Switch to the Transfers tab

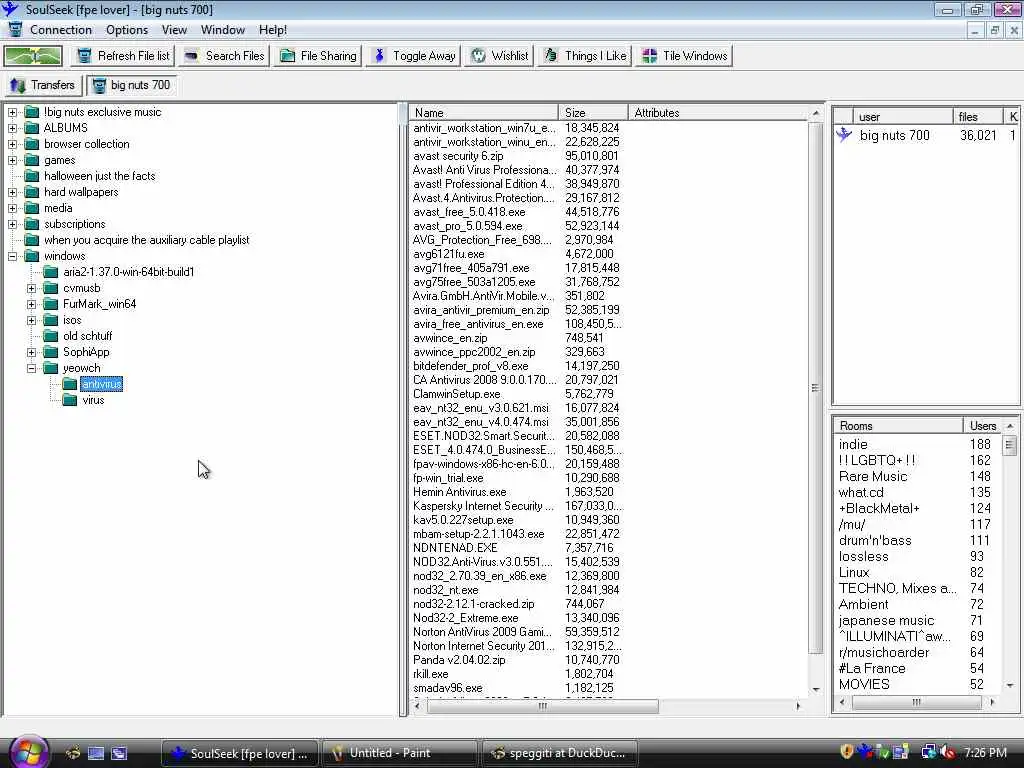[x=43, y=85]
